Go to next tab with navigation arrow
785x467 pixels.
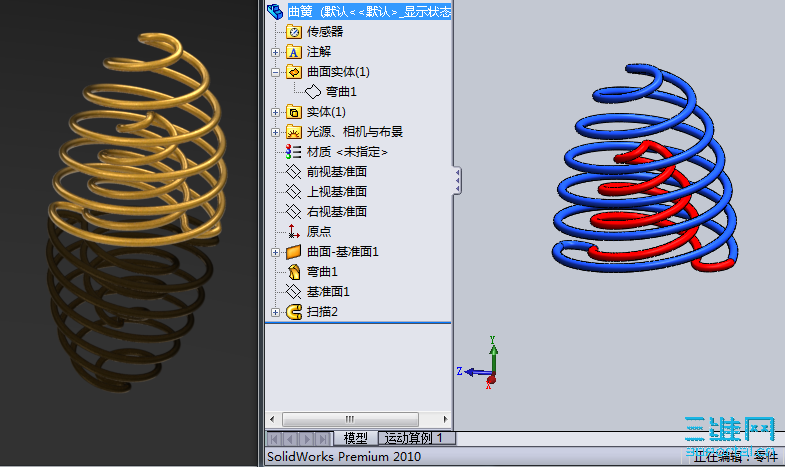[307, 439]
